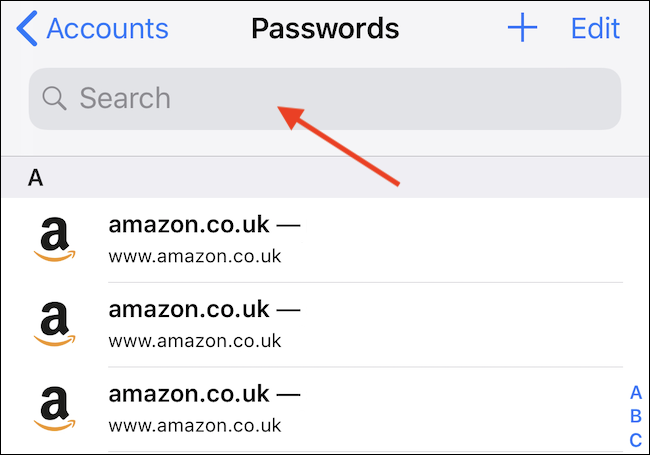This screenshot has height=455, width=650.
Task: Select the third www.amazon.co.uk subtitle
Action: (x=195, y=426)
